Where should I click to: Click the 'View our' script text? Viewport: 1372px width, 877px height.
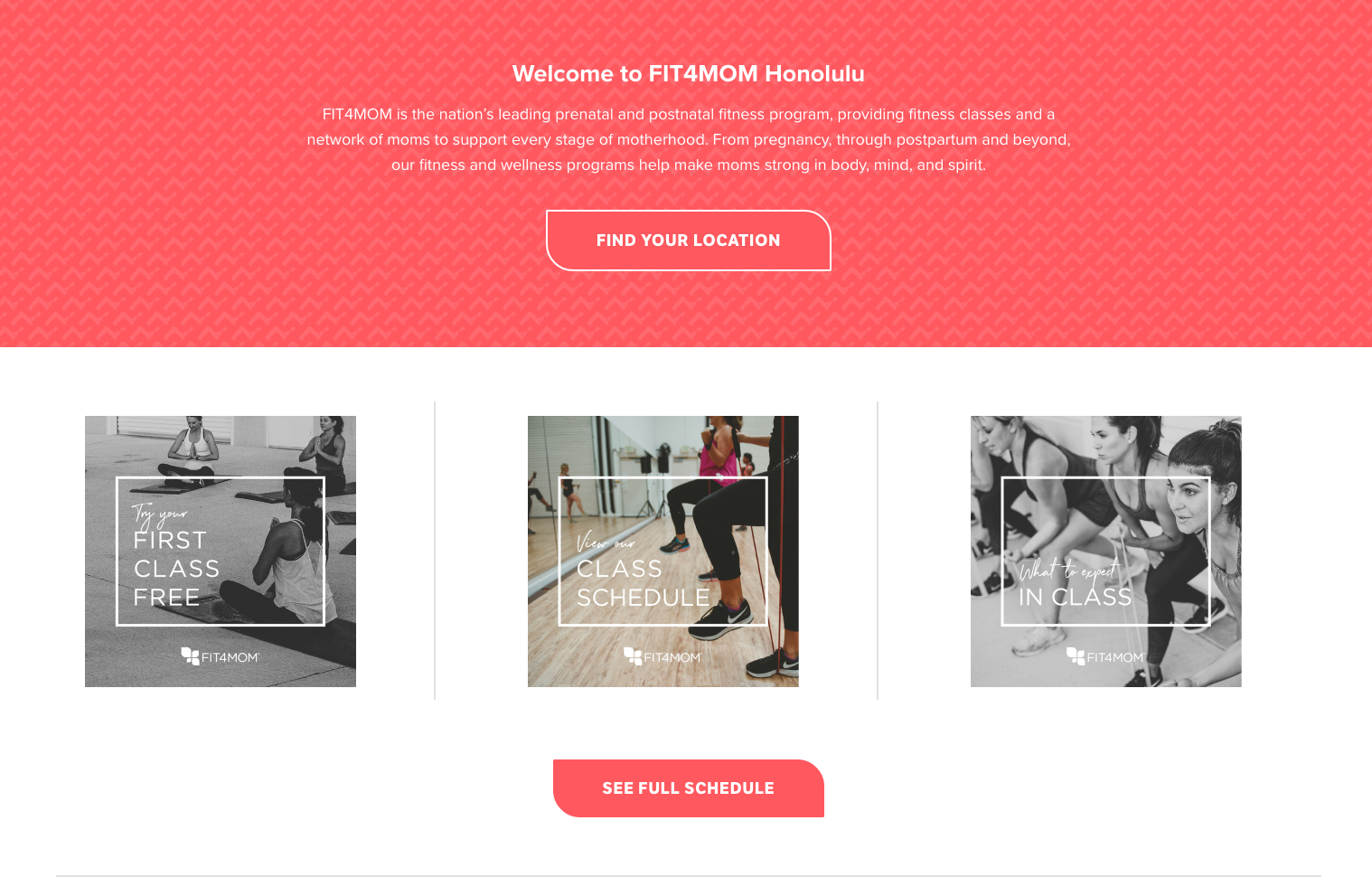tap(606, 542)
